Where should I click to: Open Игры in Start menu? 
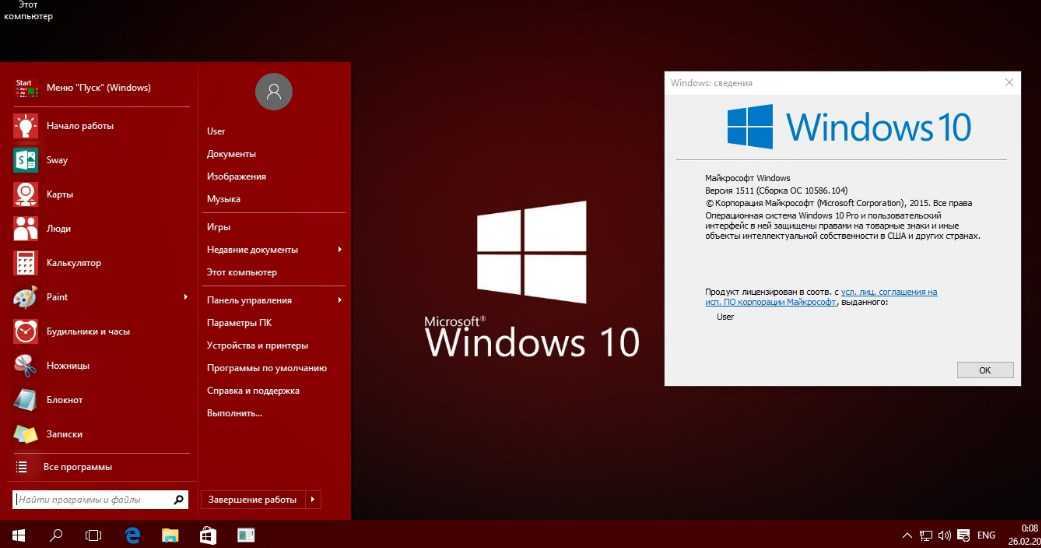click(x=218, y=227)
